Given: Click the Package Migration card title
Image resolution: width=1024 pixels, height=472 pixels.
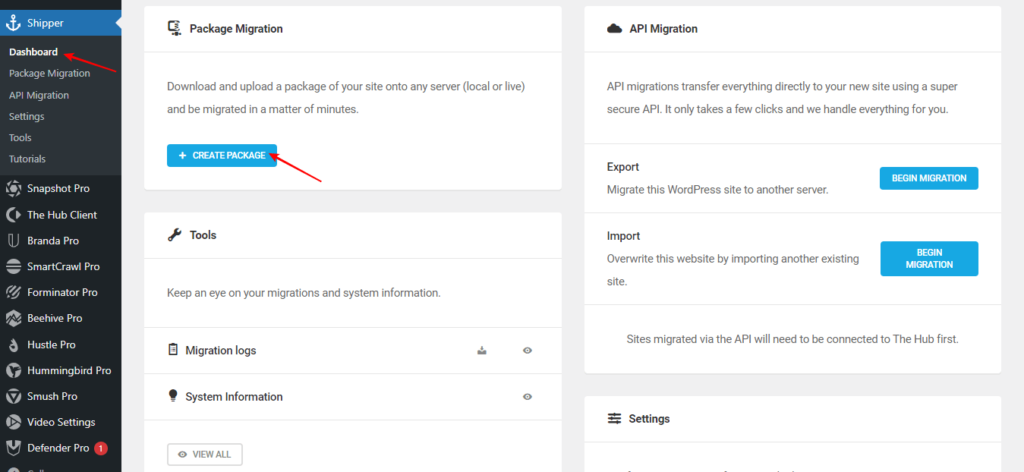Looking at the screenshot, I should pyautogui.click(x=236, y=29).
